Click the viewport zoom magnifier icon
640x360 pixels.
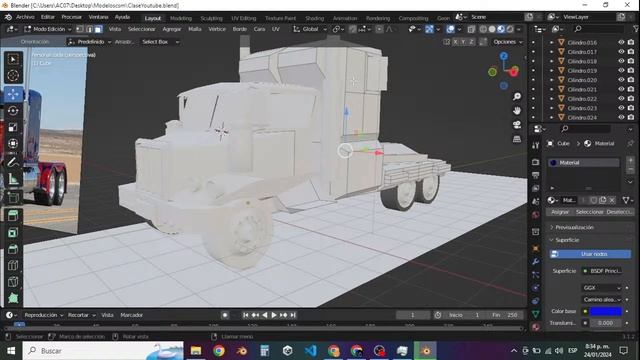tap(517, 96)
